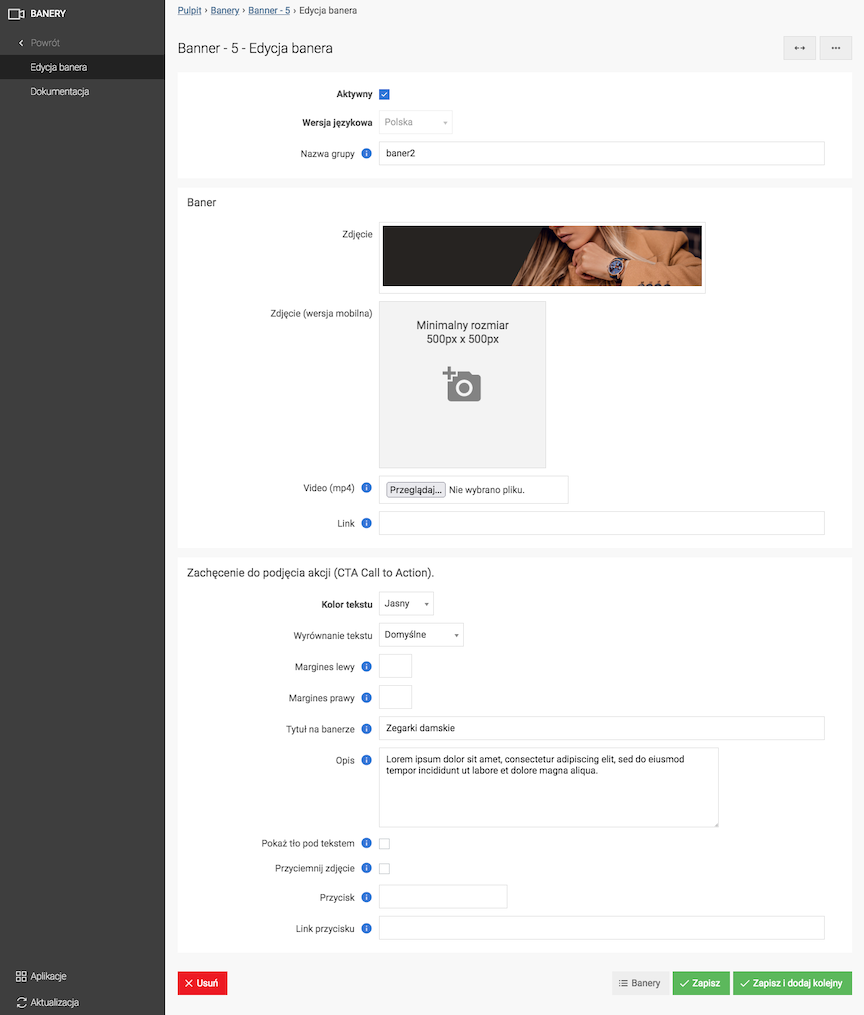Open the Wersja językowa dropdown showing Polska

[415, 122]
